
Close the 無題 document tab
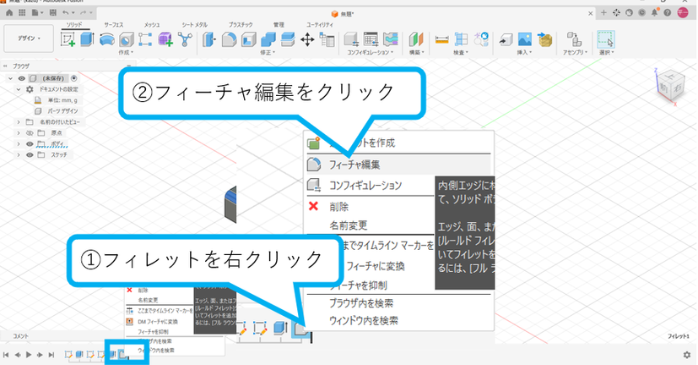pyautogui.click(x=590, y=14)
